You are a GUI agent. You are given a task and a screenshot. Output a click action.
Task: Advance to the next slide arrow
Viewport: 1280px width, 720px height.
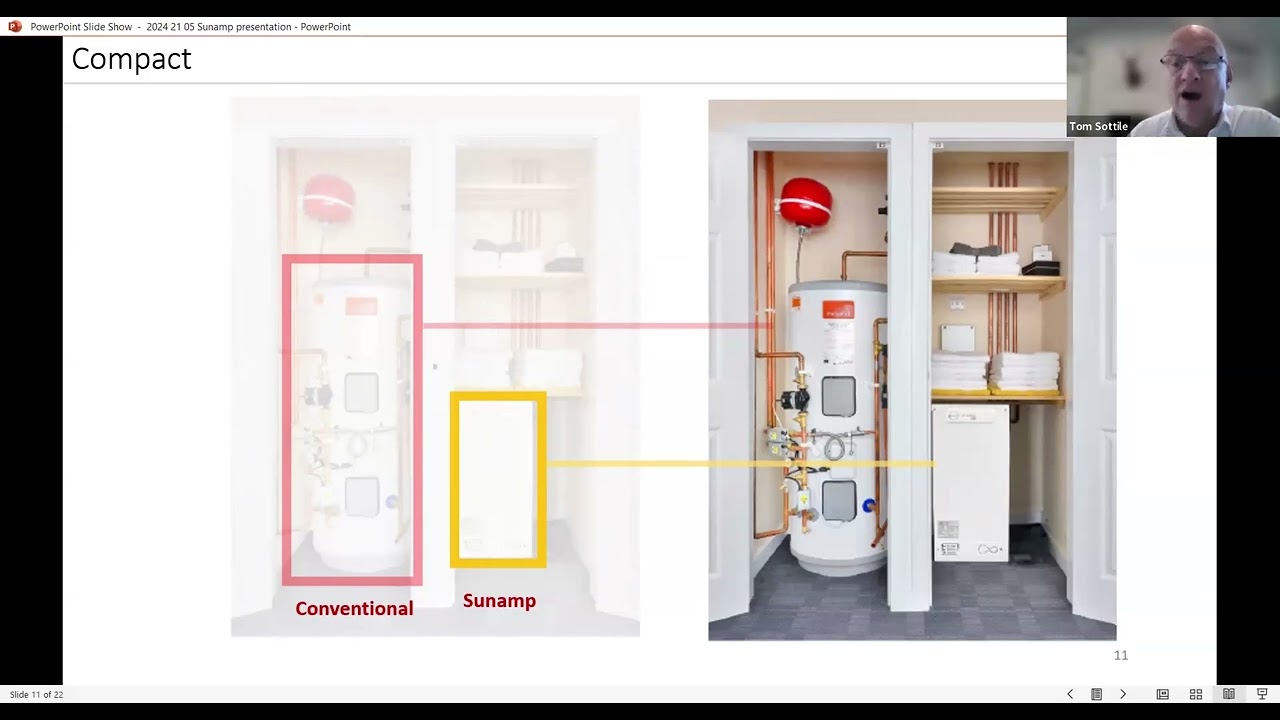[1123, 694]
